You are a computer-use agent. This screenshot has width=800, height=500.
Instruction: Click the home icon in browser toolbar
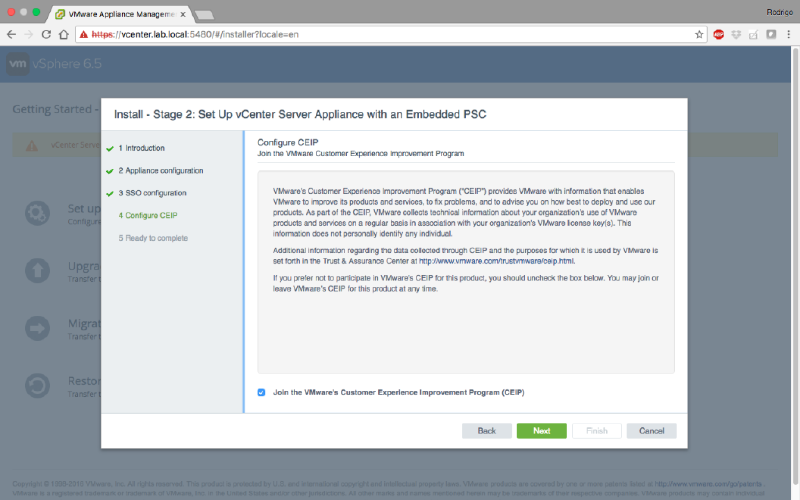click(63, 34)
